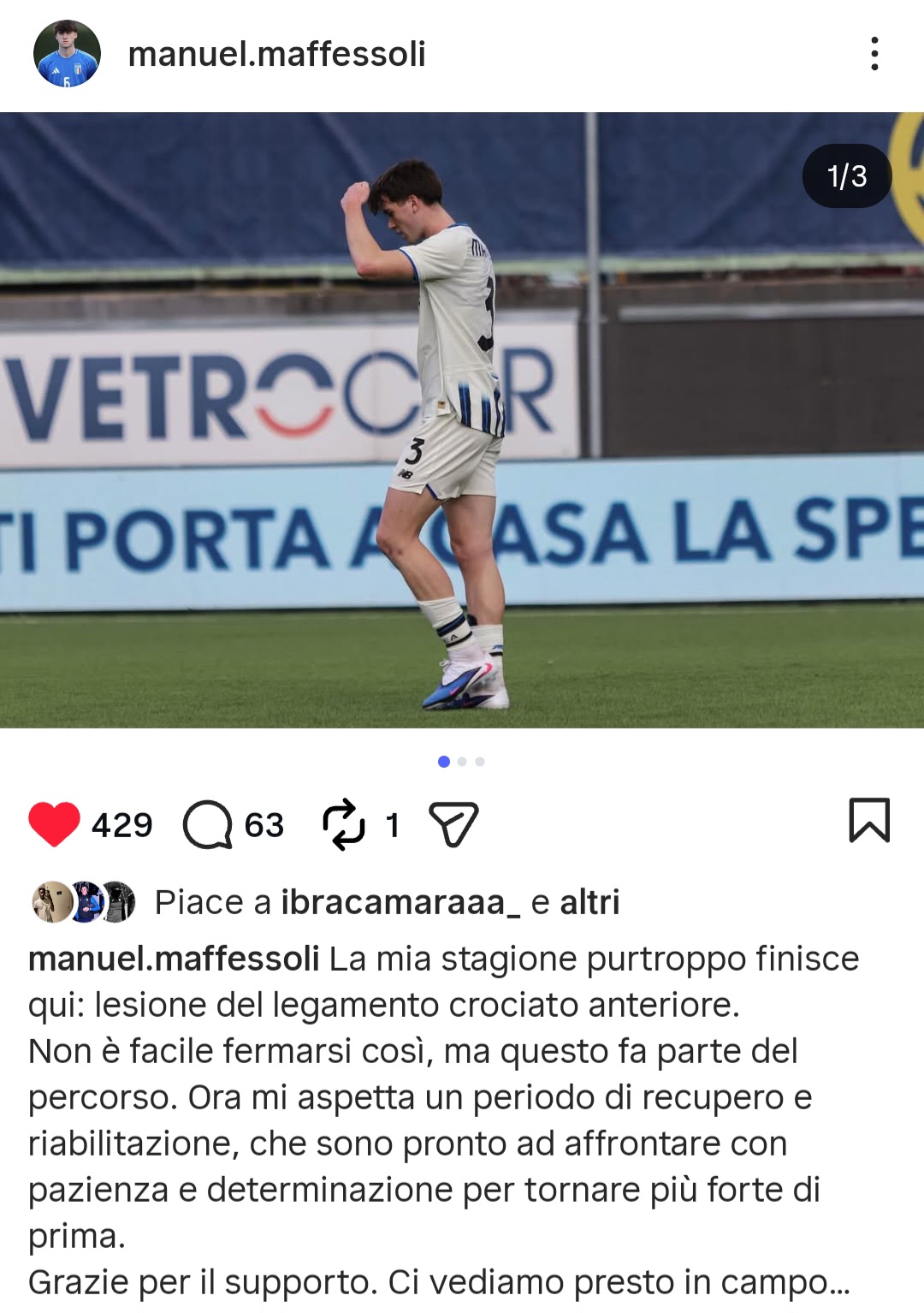The width and height of the screenshot is (924, 1313).
Task: Tap the 1/3 carousel counter badge
Action: click(847, 176)
